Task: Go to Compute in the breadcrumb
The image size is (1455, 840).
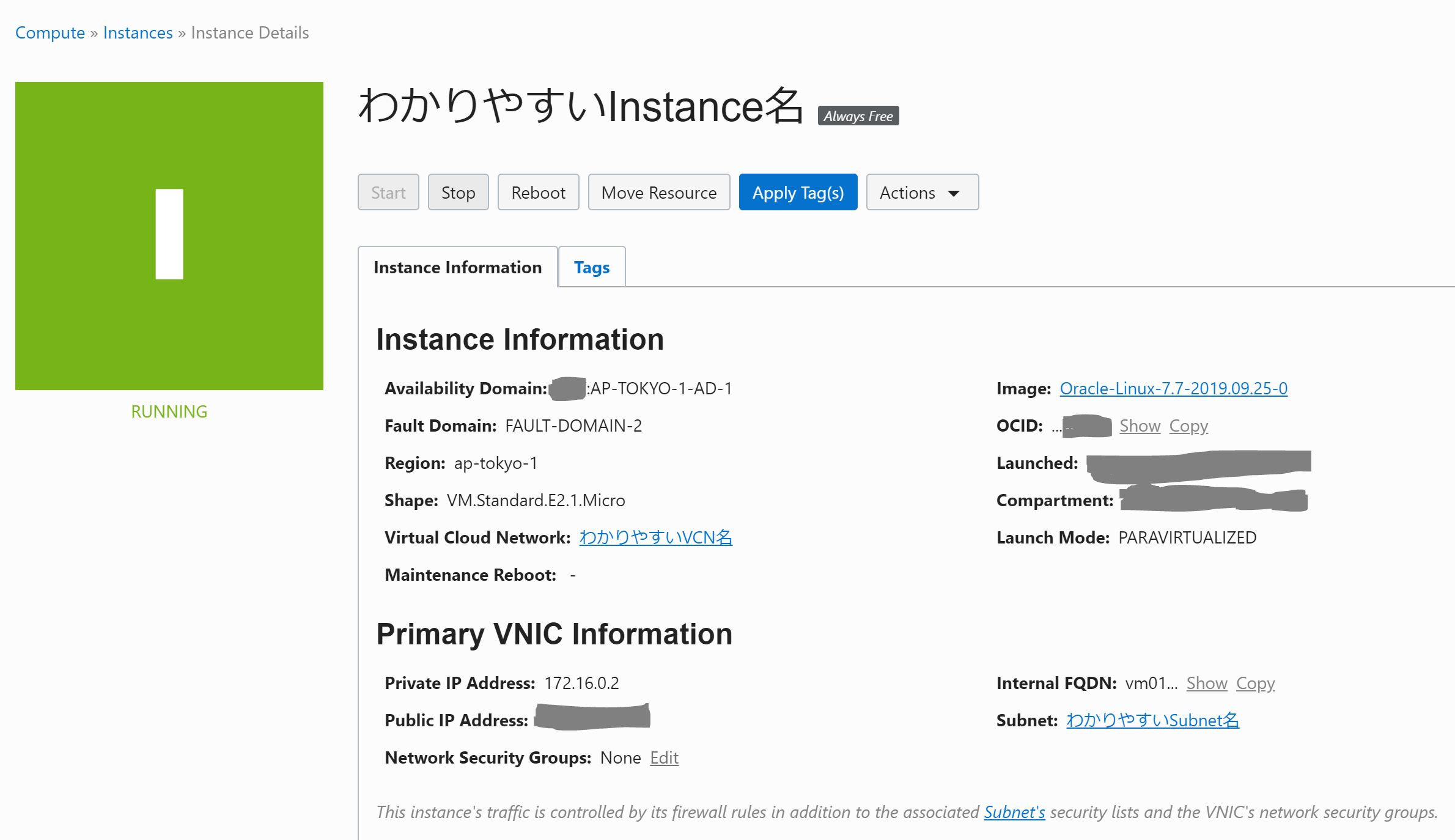Action: coord(50,32)
